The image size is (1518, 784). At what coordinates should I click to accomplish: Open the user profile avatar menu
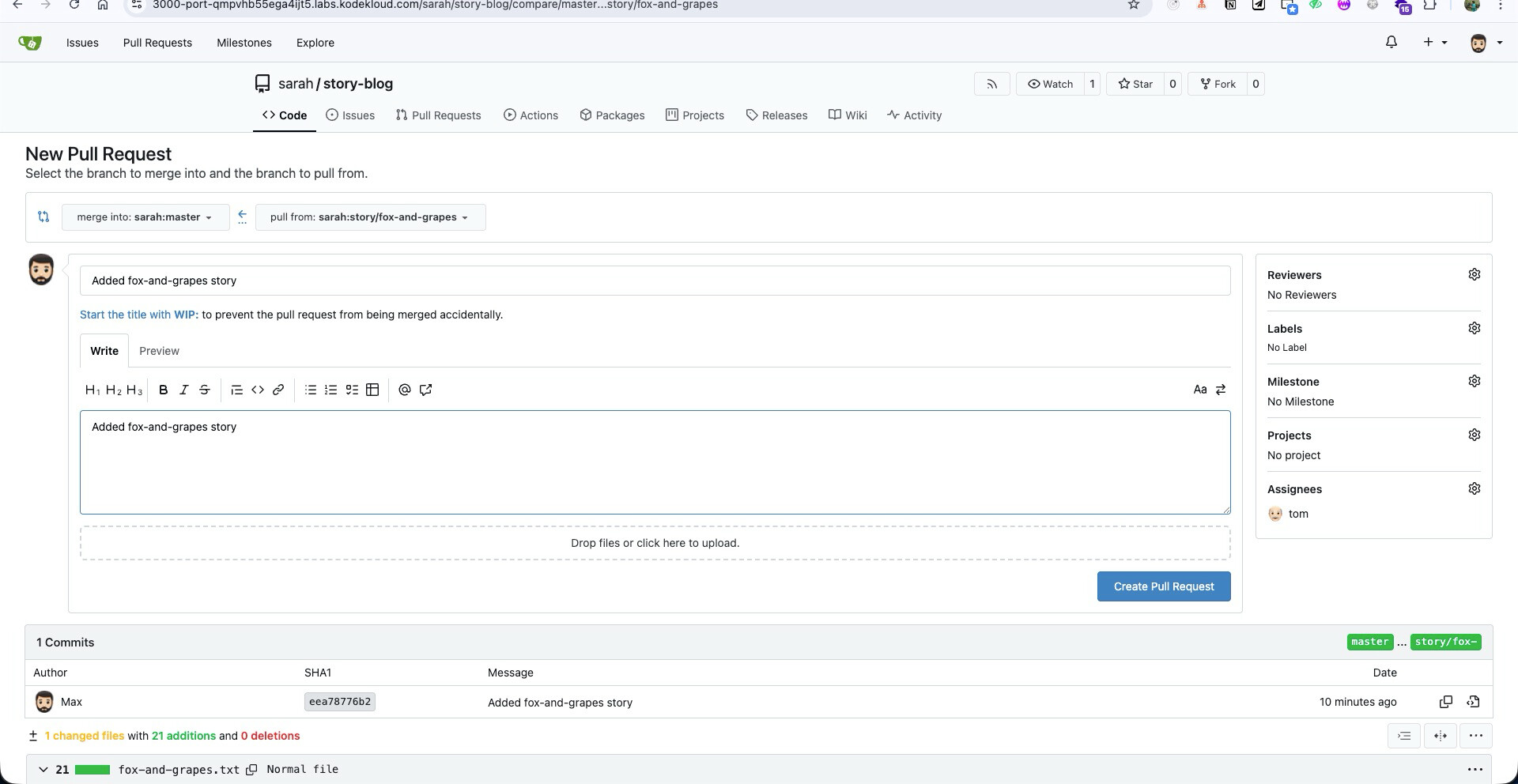pyautogui.click(x=1486, y=43)
